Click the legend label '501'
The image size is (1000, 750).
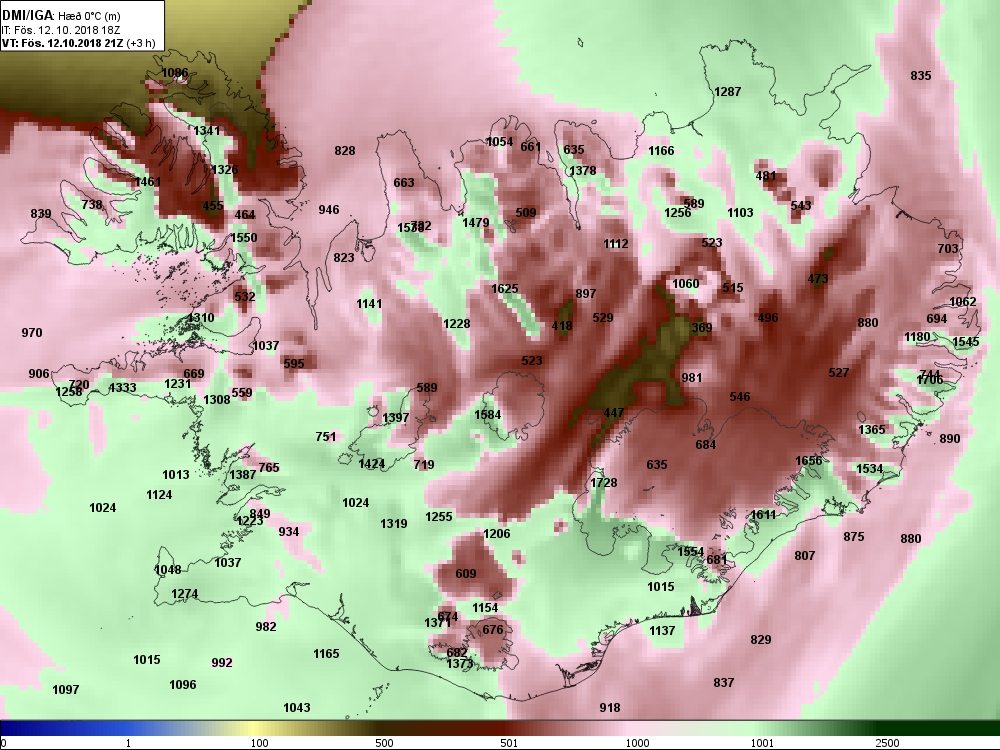[509, 743]
